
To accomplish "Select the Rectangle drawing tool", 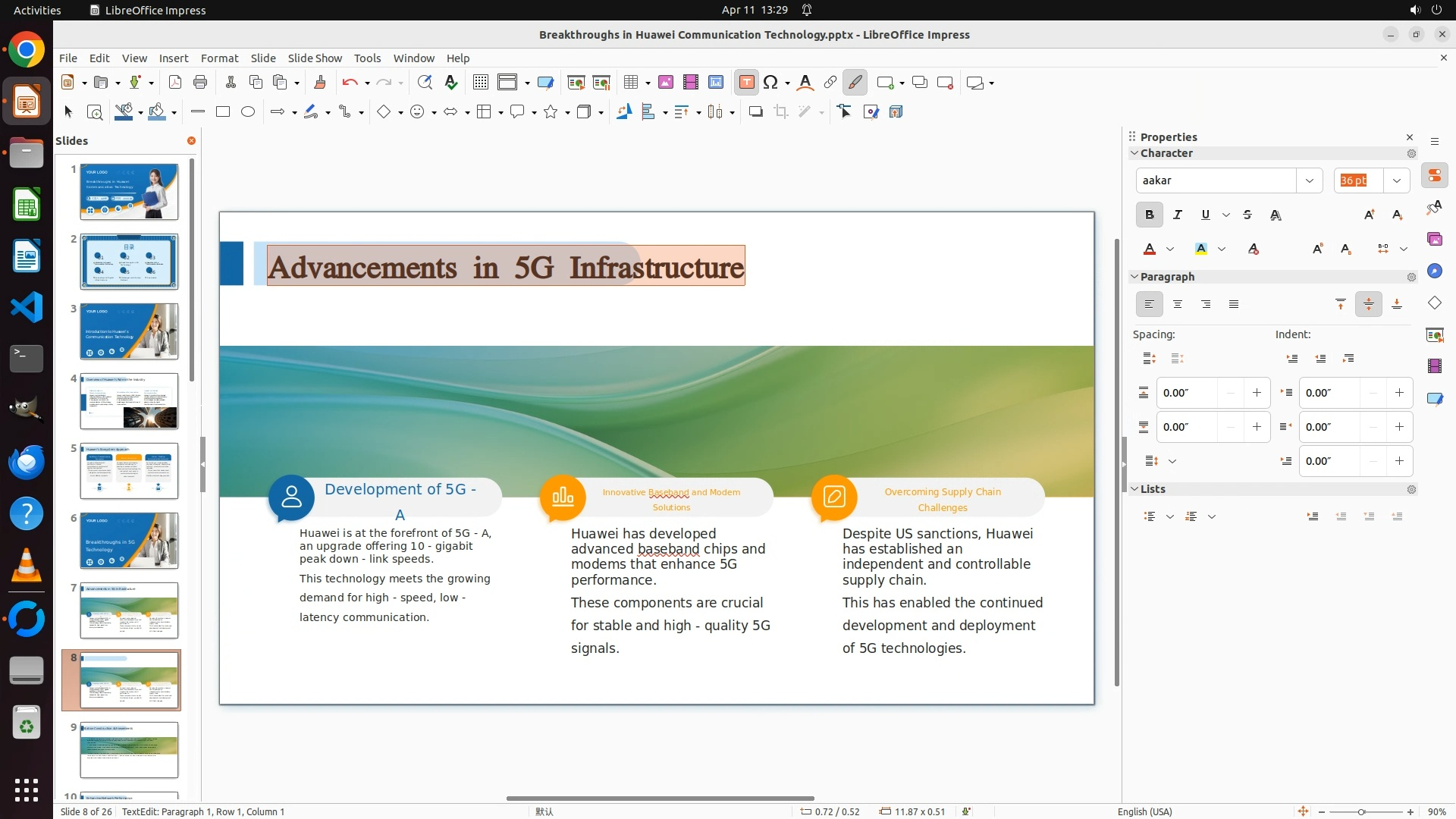I will click(222, 112).
